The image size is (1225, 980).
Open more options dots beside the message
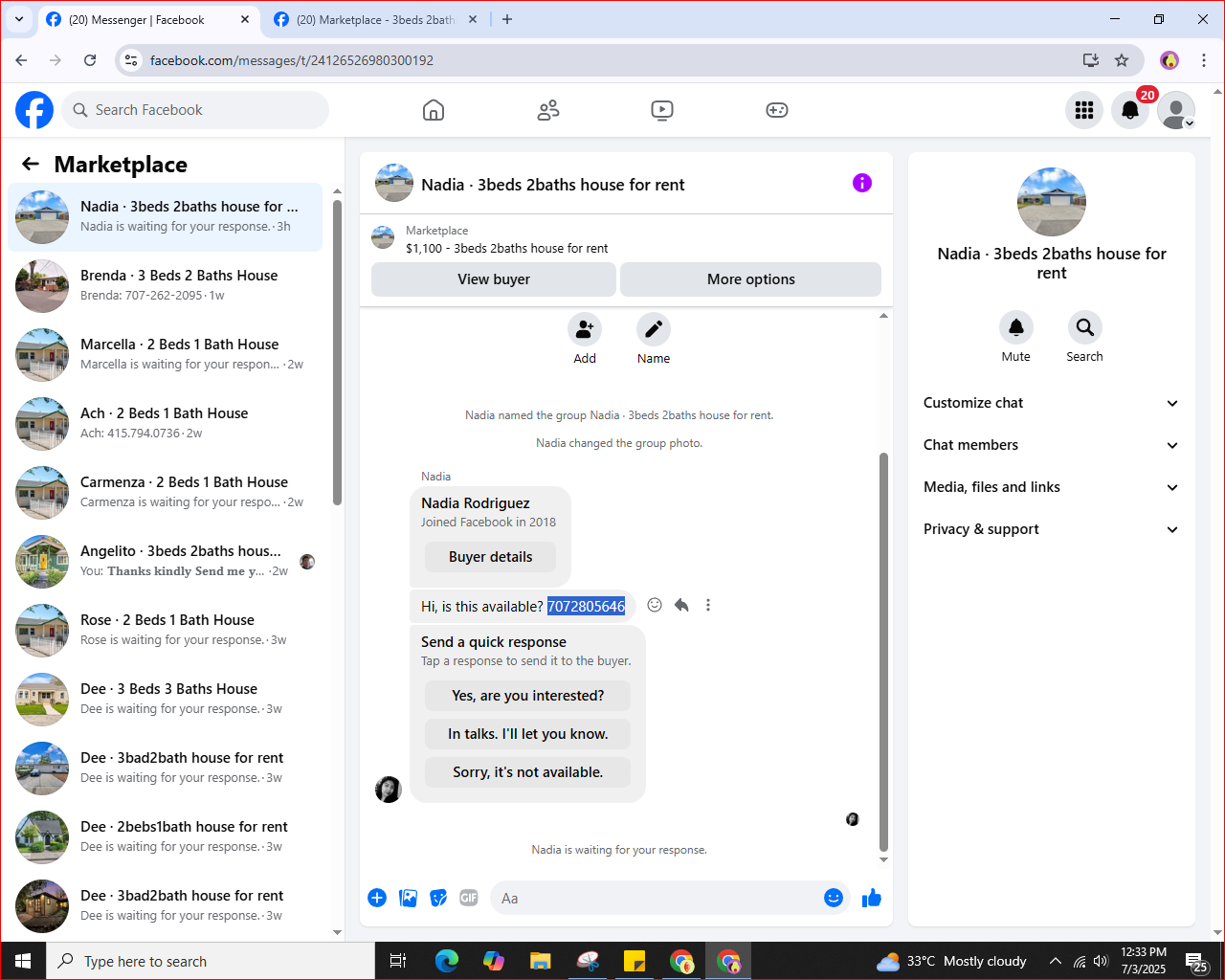point(708,605)
